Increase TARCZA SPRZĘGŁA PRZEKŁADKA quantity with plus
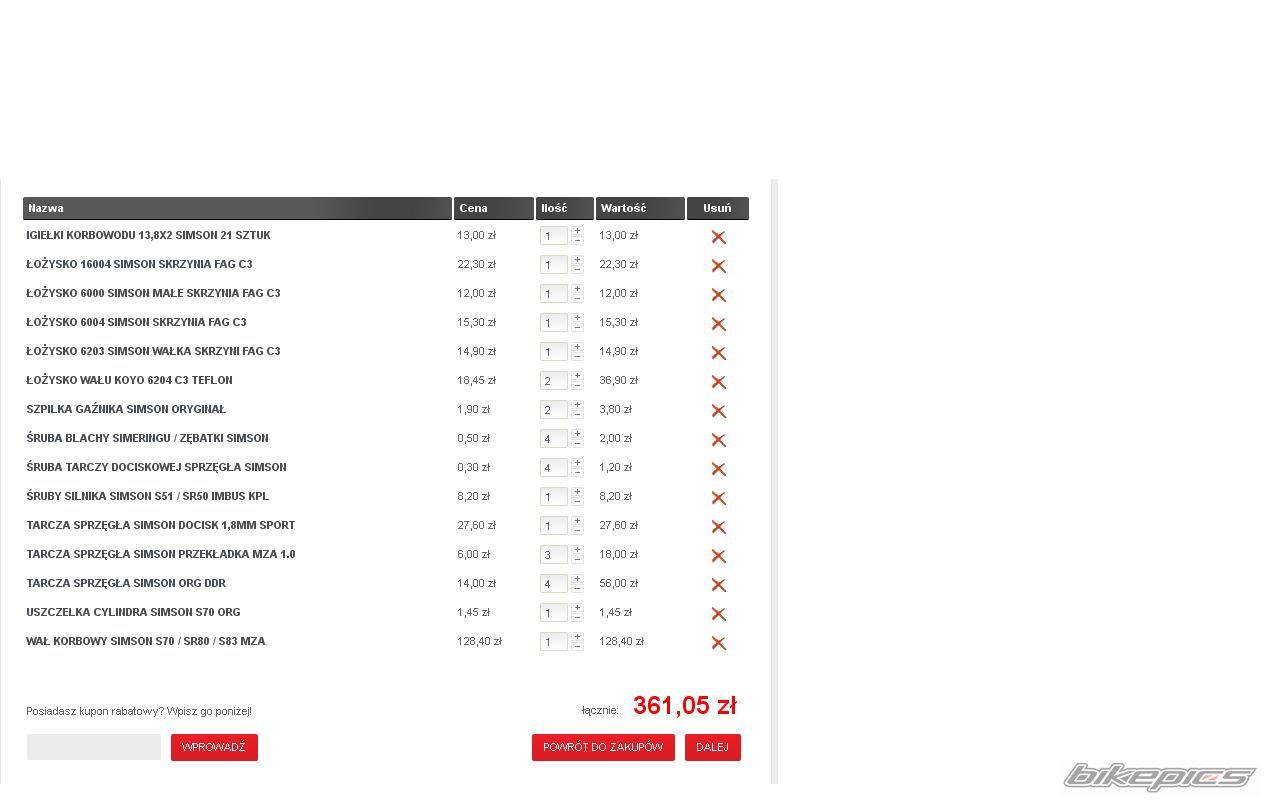This screenshot has width=1280, height=800. (577, 550)
